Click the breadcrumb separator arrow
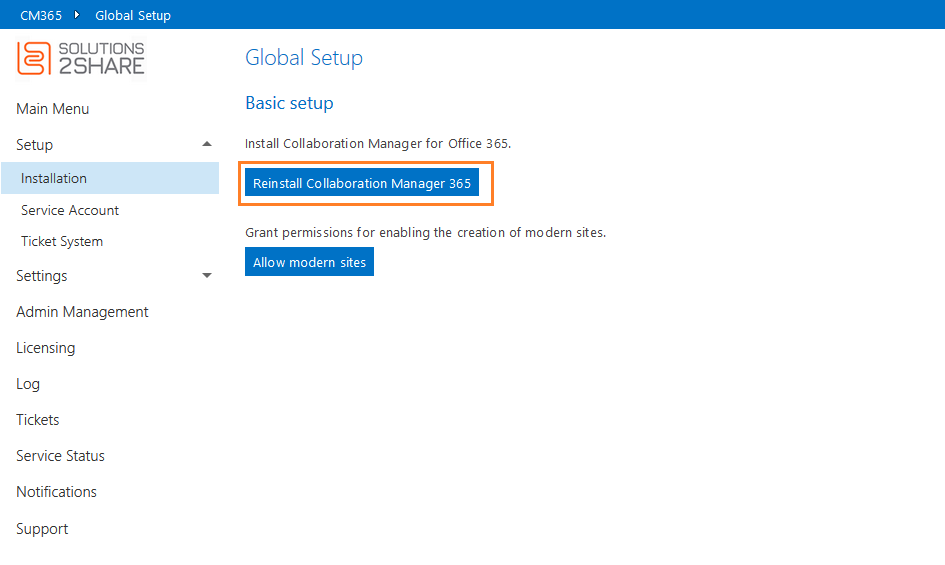The image size is (945, 565). click(x=77, y=14)
